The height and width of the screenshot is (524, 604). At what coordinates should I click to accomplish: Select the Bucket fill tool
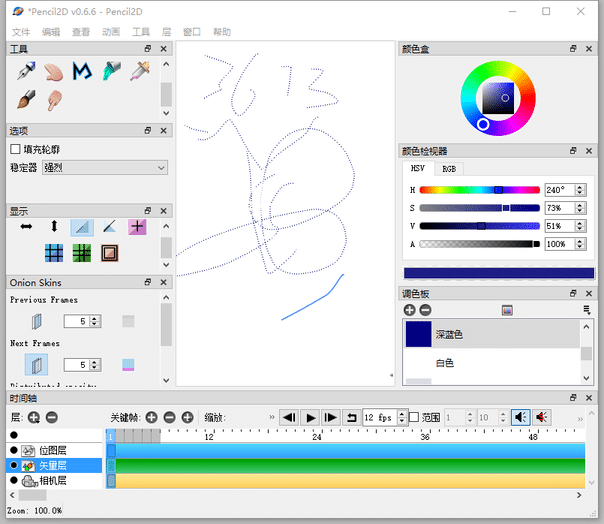point(111,71)
